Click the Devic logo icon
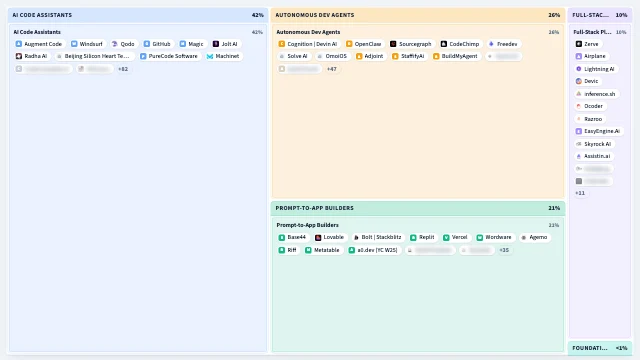Screen dimensions: 640x360 pos(579,81)
